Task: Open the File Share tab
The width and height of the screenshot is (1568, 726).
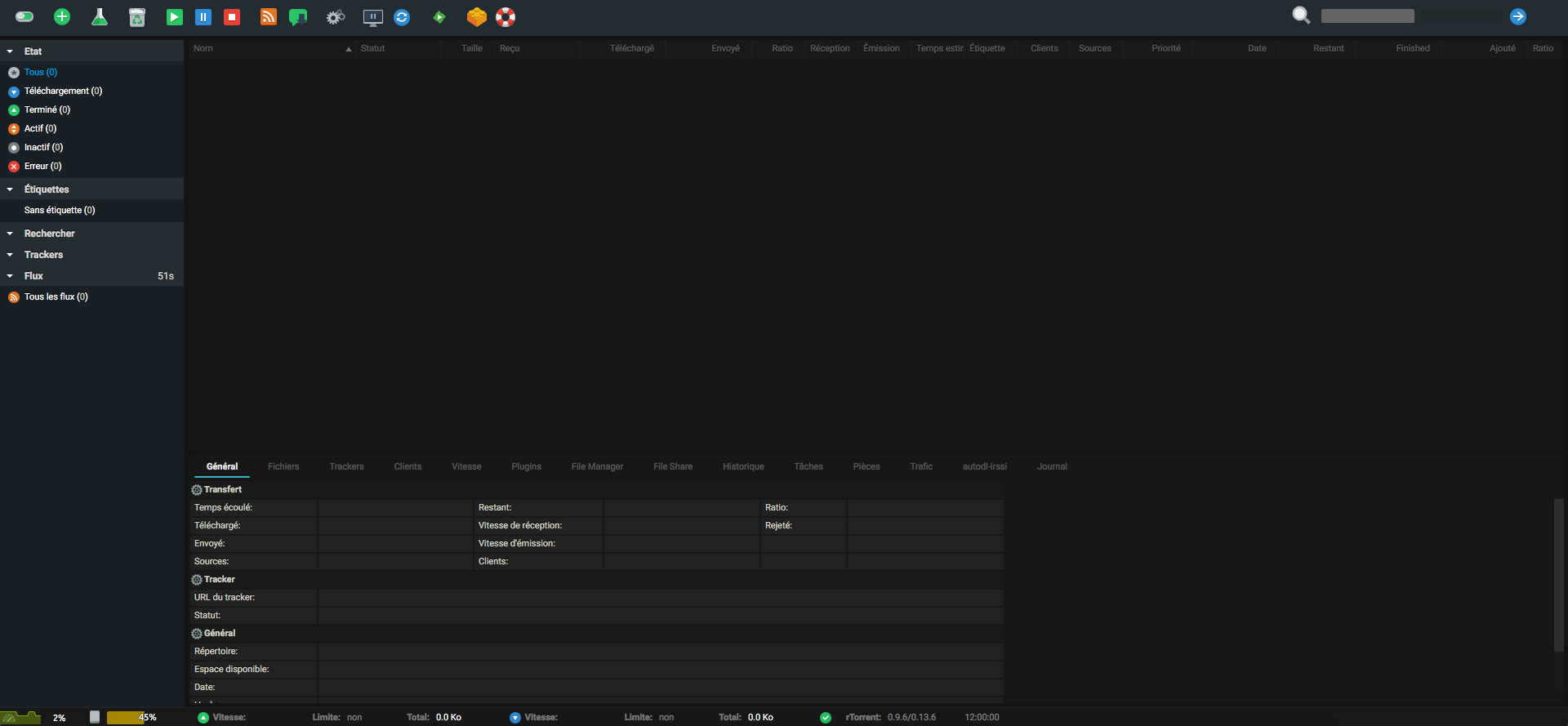Action: [673, 466]
